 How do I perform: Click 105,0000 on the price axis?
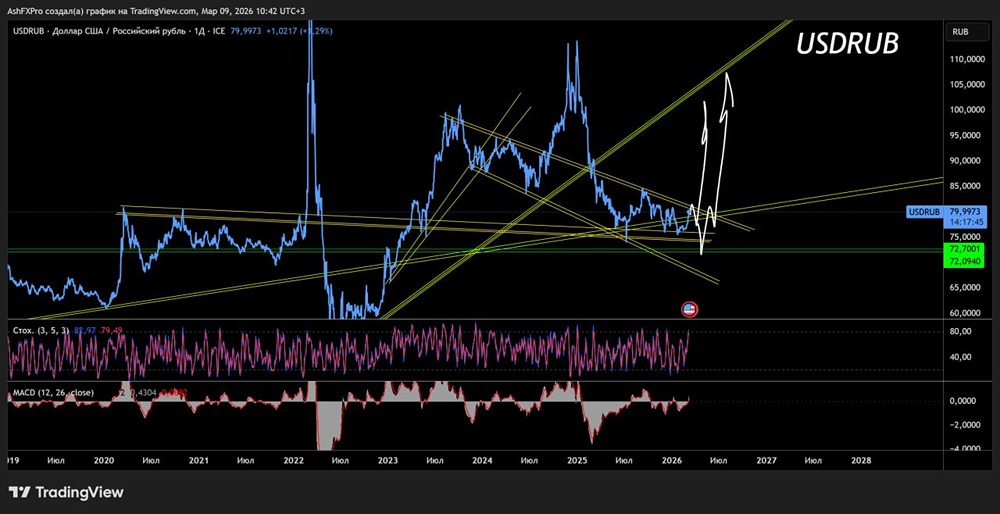tap(965, 84)
